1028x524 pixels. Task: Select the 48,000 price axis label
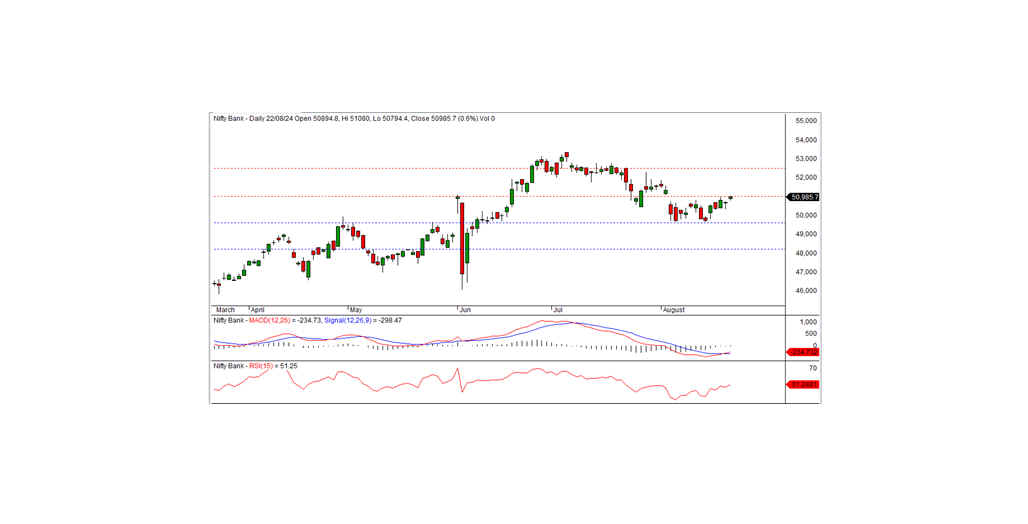click(806, 253)
